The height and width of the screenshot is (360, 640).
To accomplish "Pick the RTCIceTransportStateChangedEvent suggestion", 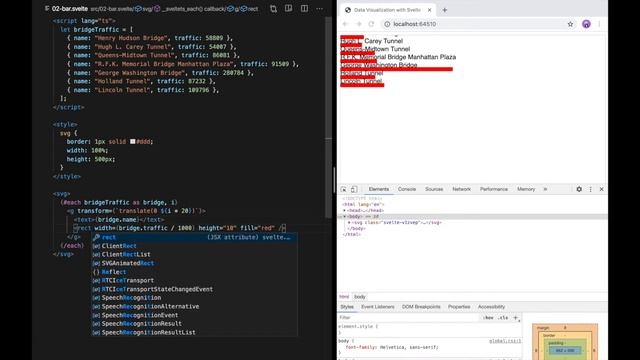I will pyautogui.click(x=194, y=289).
